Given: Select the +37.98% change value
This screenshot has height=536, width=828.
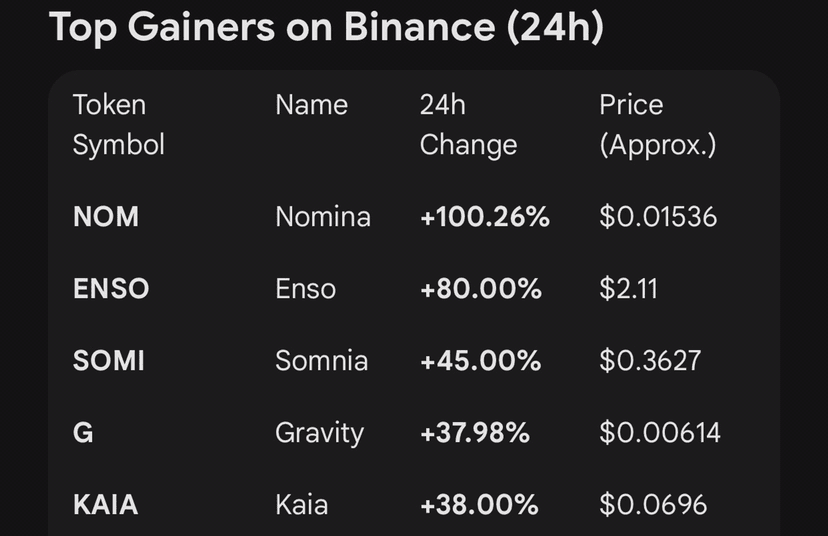Looking at the screenshot, I should click(475, 432).
